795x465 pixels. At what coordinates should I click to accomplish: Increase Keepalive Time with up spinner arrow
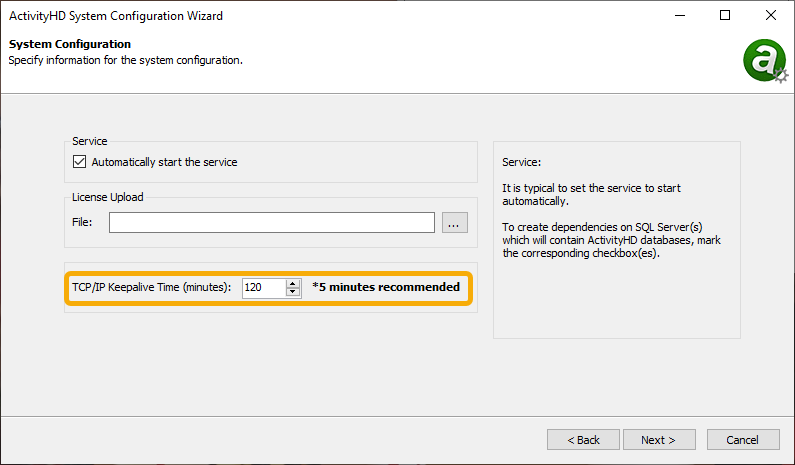click(x=293, y=283)
